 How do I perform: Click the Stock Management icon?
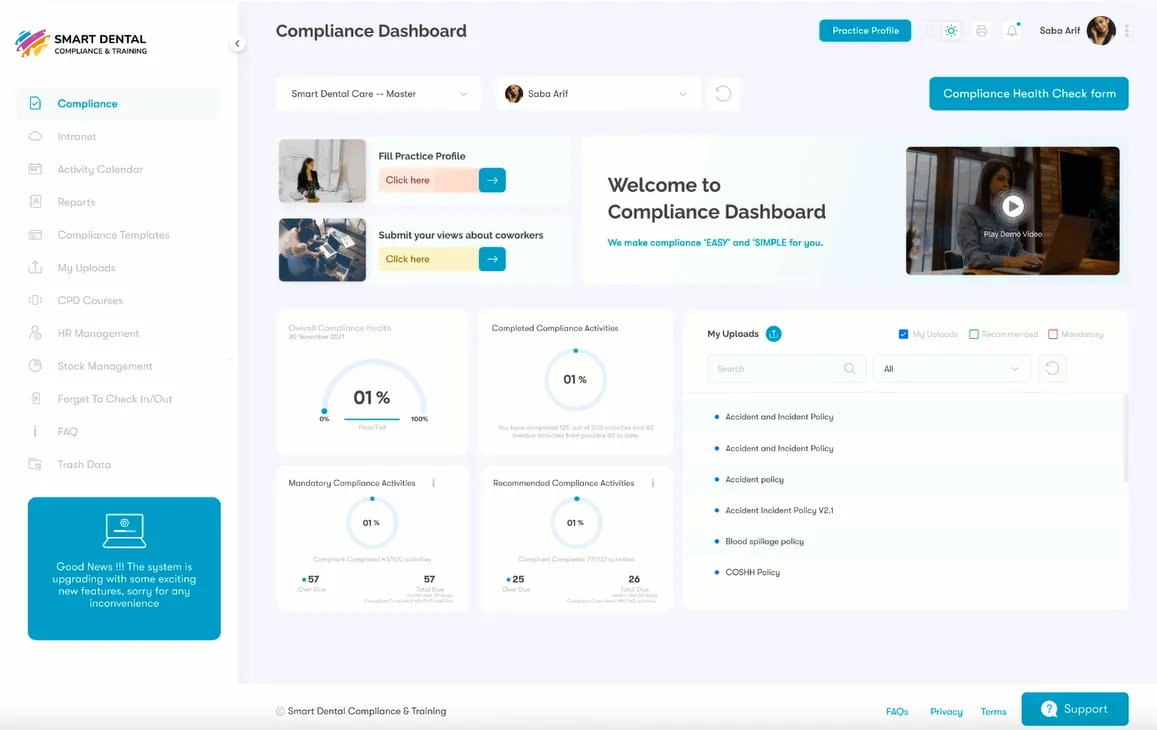(x=35, y=365)
